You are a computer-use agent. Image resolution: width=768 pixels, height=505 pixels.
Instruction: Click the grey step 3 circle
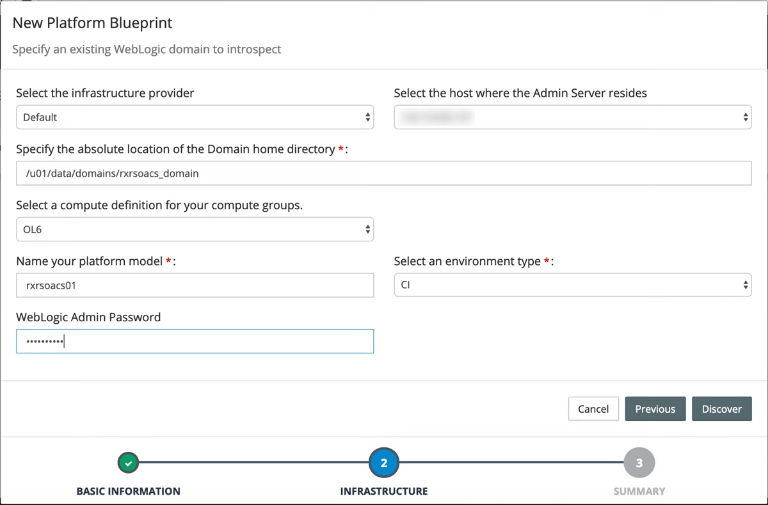639,462
